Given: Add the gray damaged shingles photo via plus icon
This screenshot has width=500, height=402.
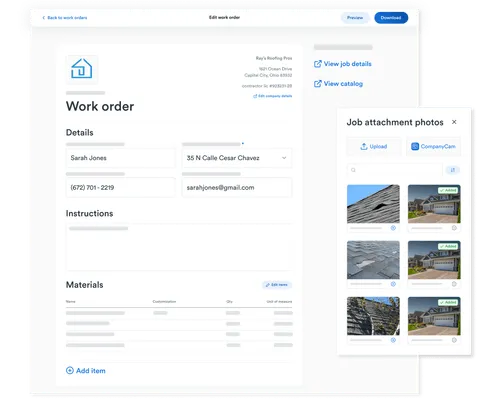Looking at the screenshot, I should [393, 284].
